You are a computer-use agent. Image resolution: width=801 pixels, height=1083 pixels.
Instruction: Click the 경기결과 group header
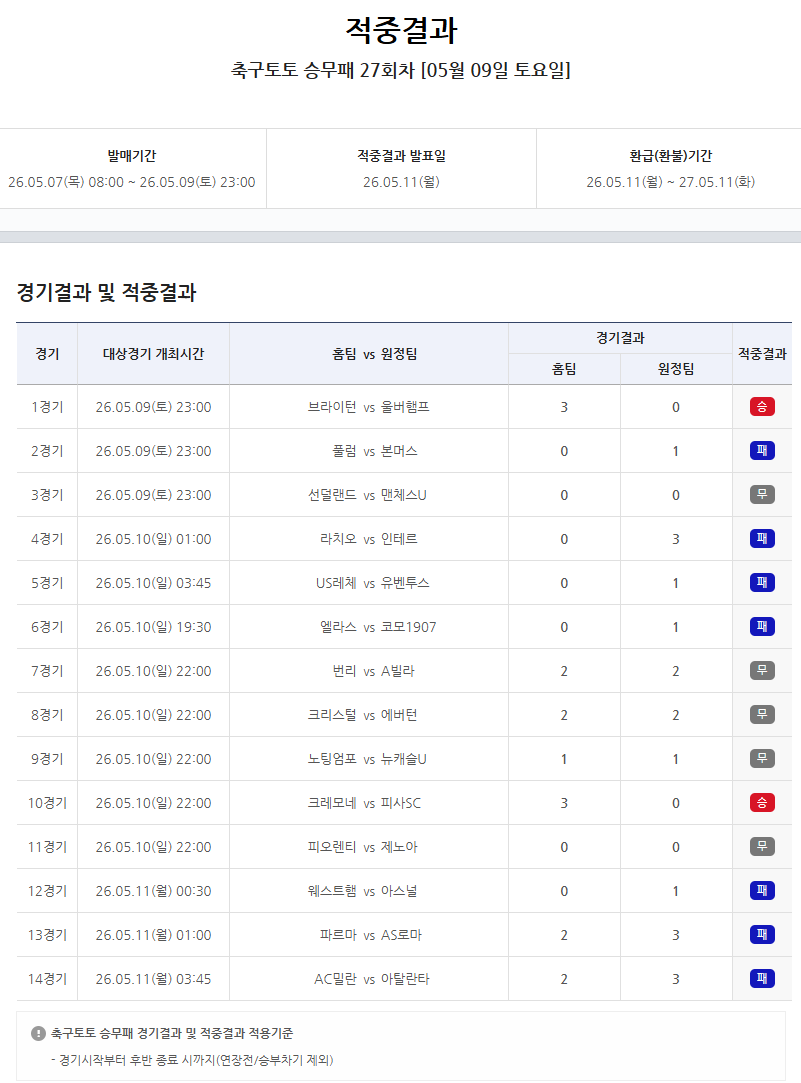620,338
